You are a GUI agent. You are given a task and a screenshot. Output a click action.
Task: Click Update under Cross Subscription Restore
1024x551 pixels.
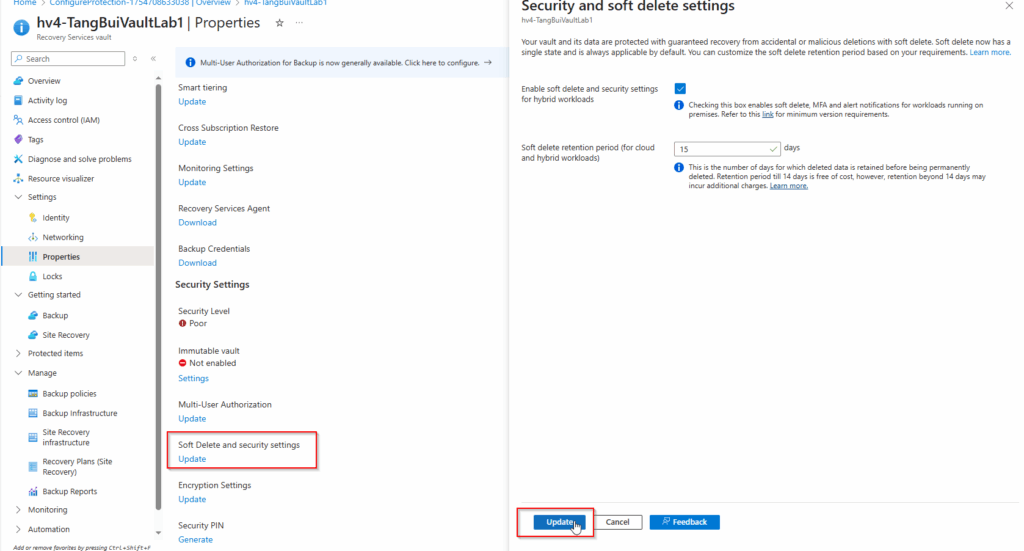tap(192, 142)
